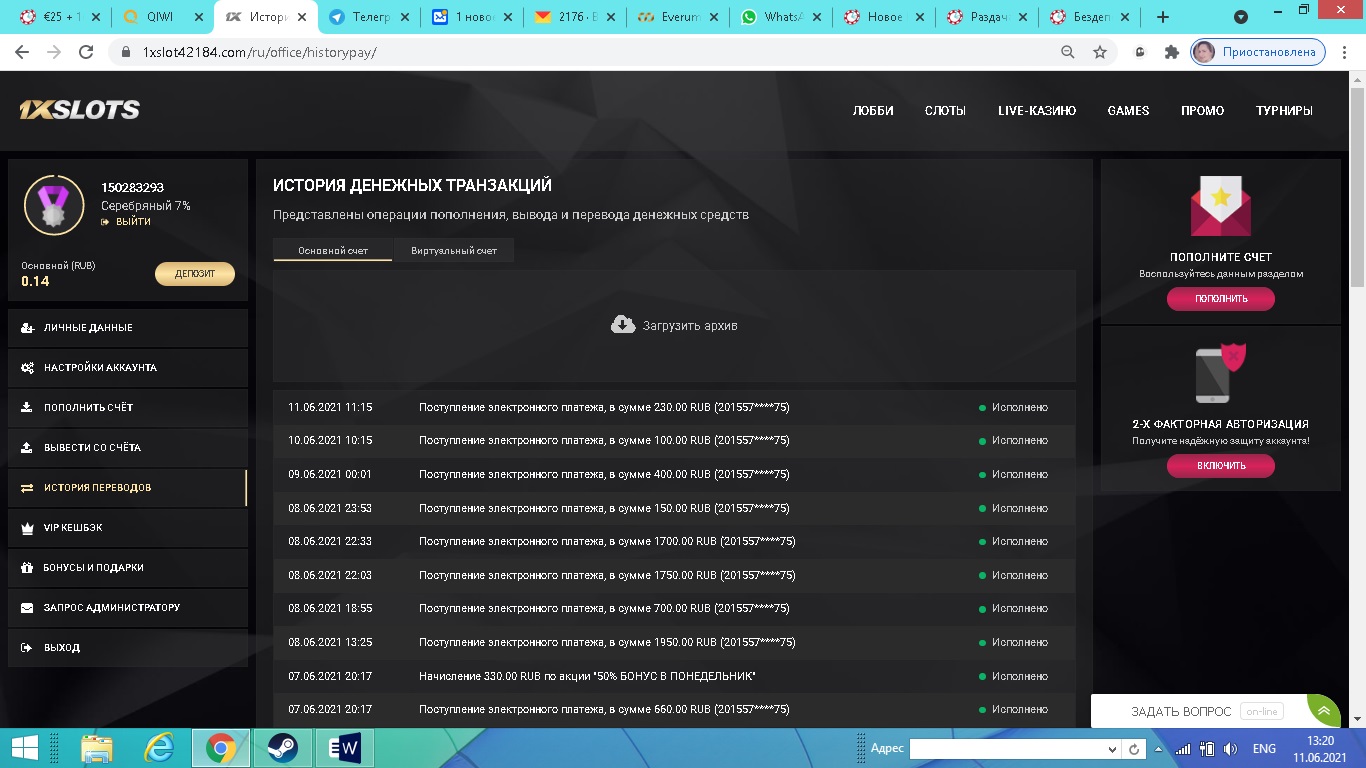The height and width of the screenshot is (768, 1366).
Task: Click the ПОПОЛНИТЬ button
Action: coord(1221,299)
